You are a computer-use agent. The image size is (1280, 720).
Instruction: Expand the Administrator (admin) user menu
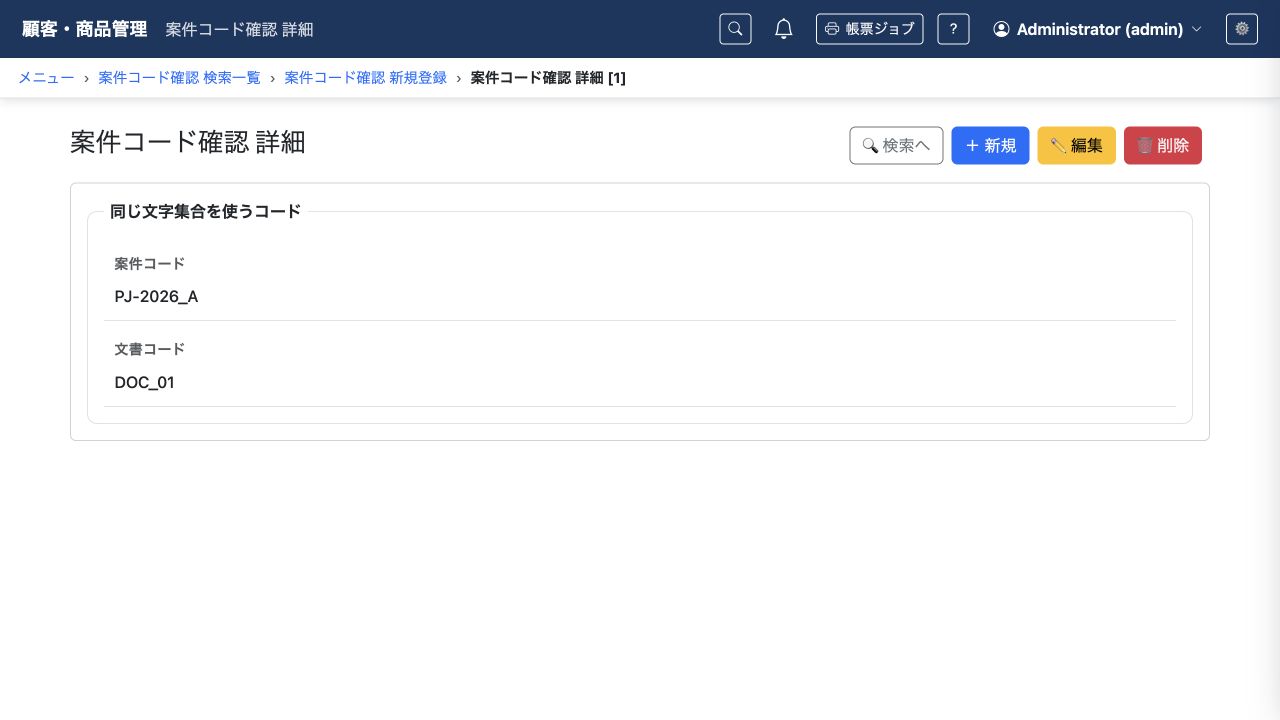pyautogui.click(x=1097, y=29)
